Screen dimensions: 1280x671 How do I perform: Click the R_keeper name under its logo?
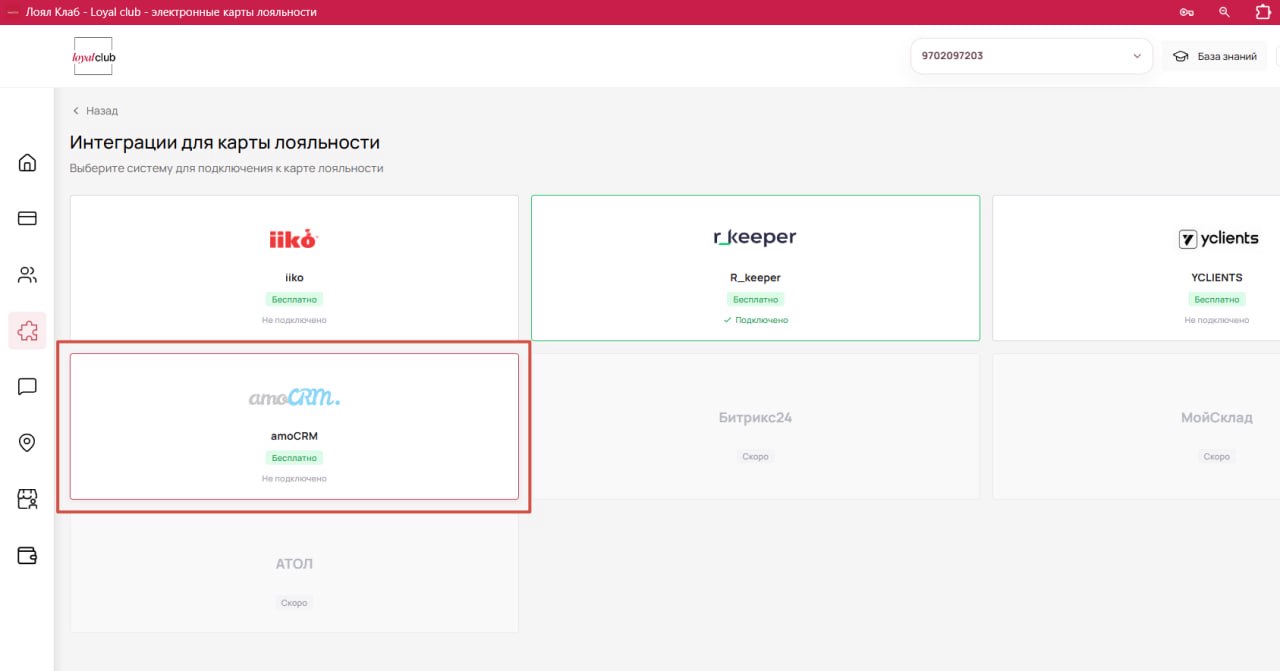(x=755, y=277)
